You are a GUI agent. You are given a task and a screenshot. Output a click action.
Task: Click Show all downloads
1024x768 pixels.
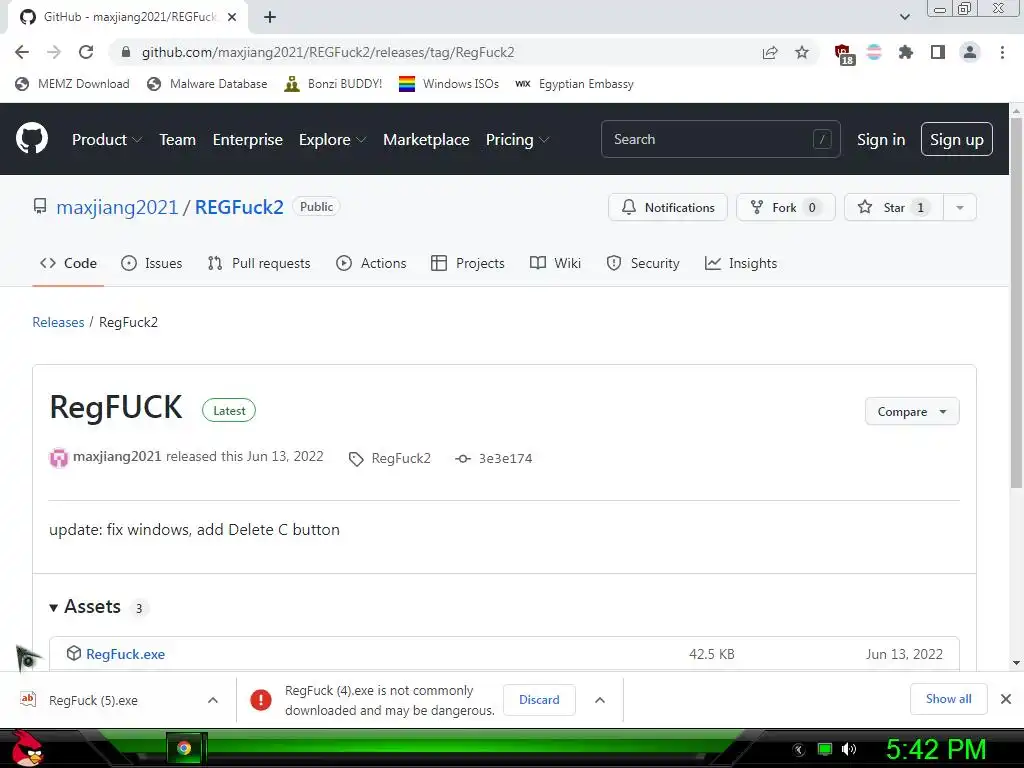click(x=948, y=699)
